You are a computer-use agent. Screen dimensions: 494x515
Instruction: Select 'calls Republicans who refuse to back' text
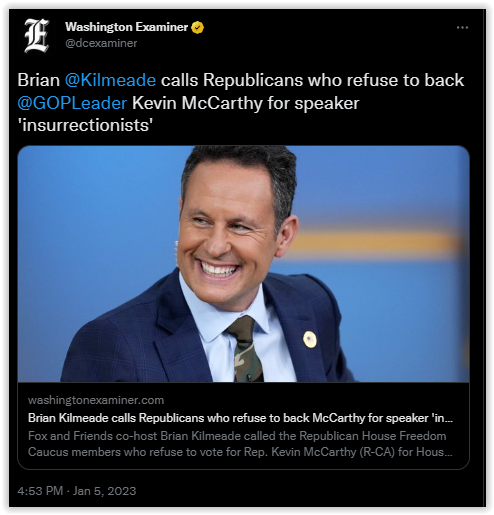pyautogui.click(x=312, y=80)
